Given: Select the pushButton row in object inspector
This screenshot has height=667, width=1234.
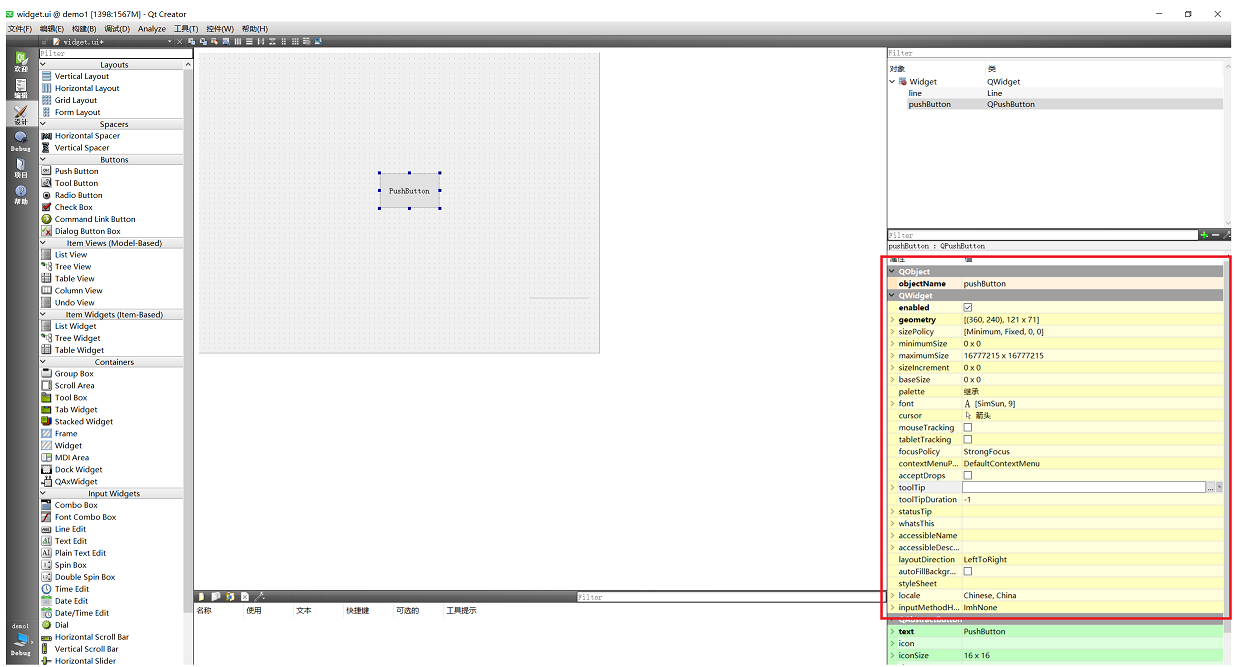Looking at the screenshot, I should click(1055, 104).
